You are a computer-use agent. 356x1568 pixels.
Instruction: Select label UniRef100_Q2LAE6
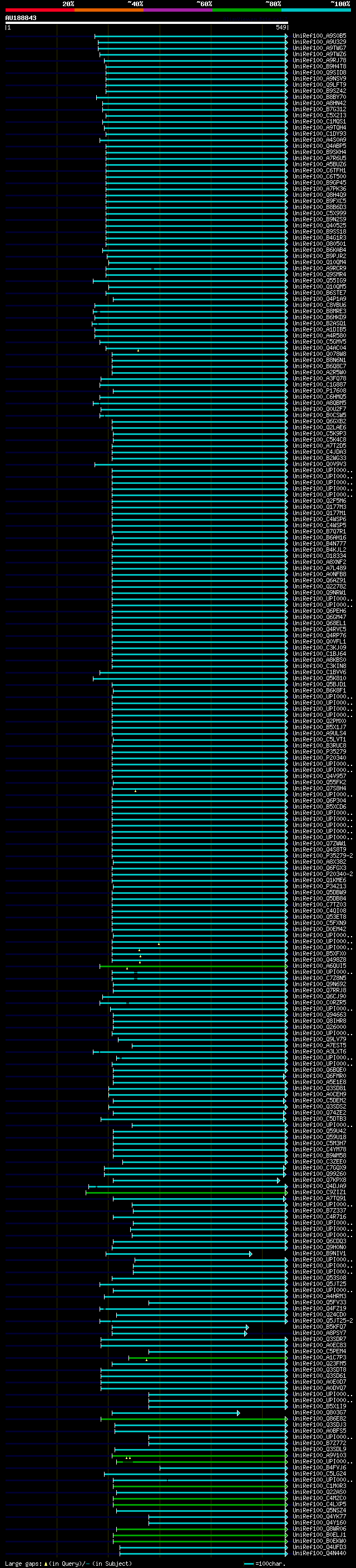(319, 427)
